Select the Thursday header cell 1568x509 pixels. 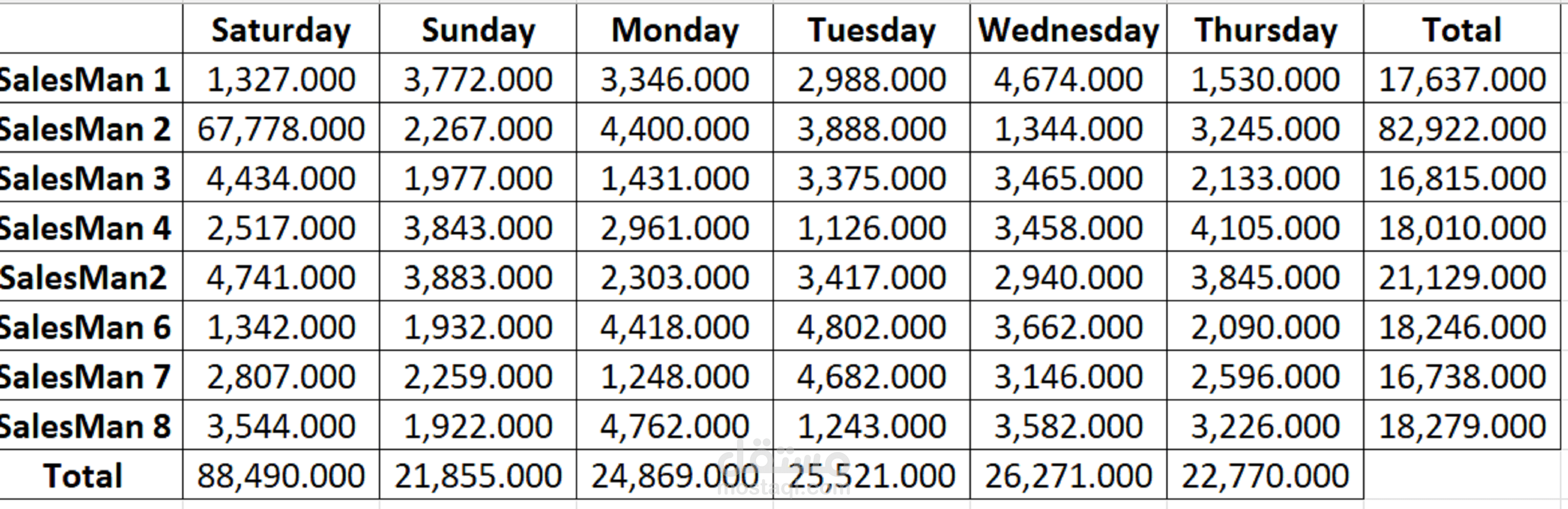pos(1265,30)
